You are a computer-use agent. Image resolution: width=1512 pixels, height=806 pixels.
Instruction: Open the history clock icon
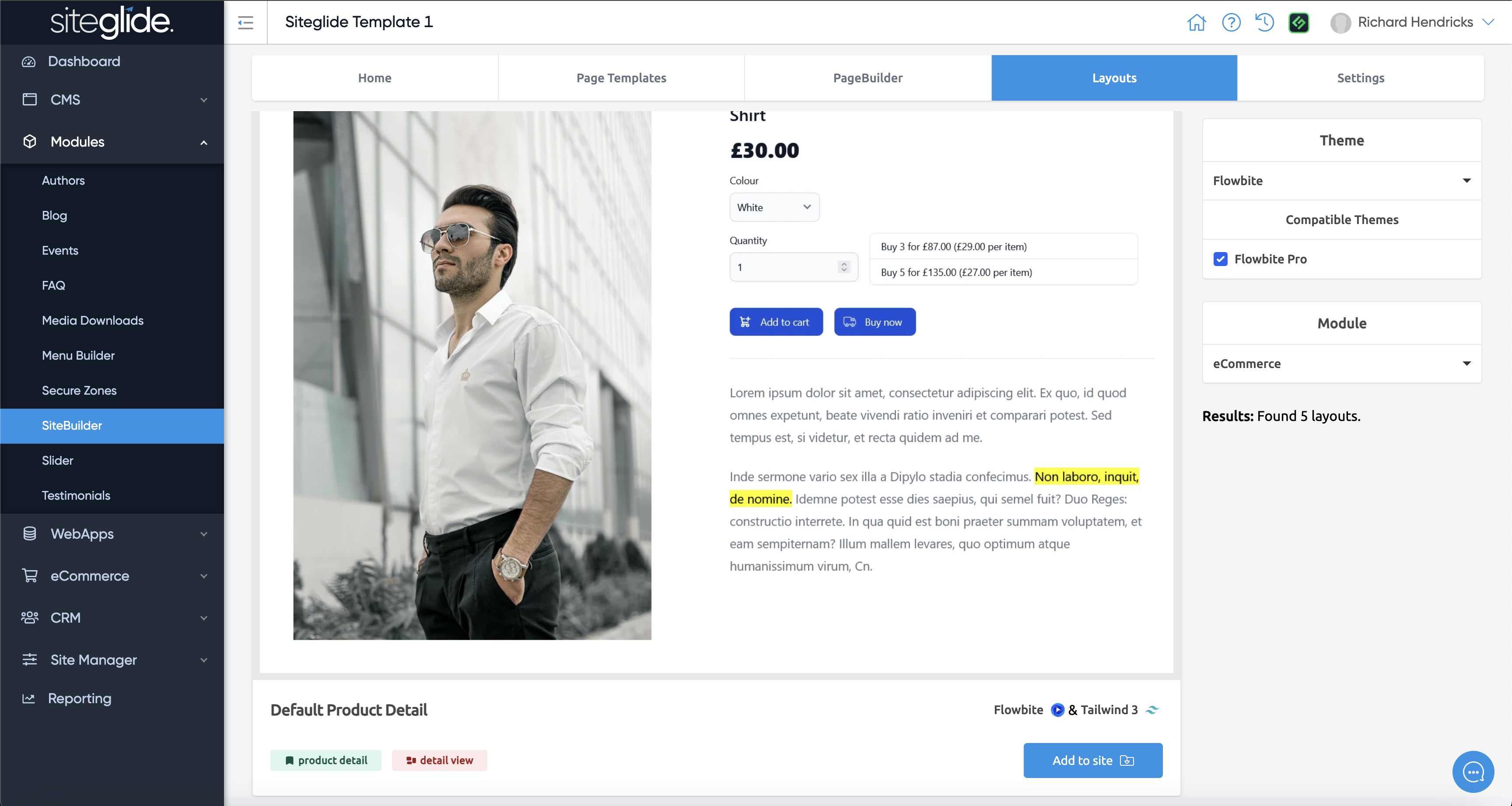coord(1264,22)
